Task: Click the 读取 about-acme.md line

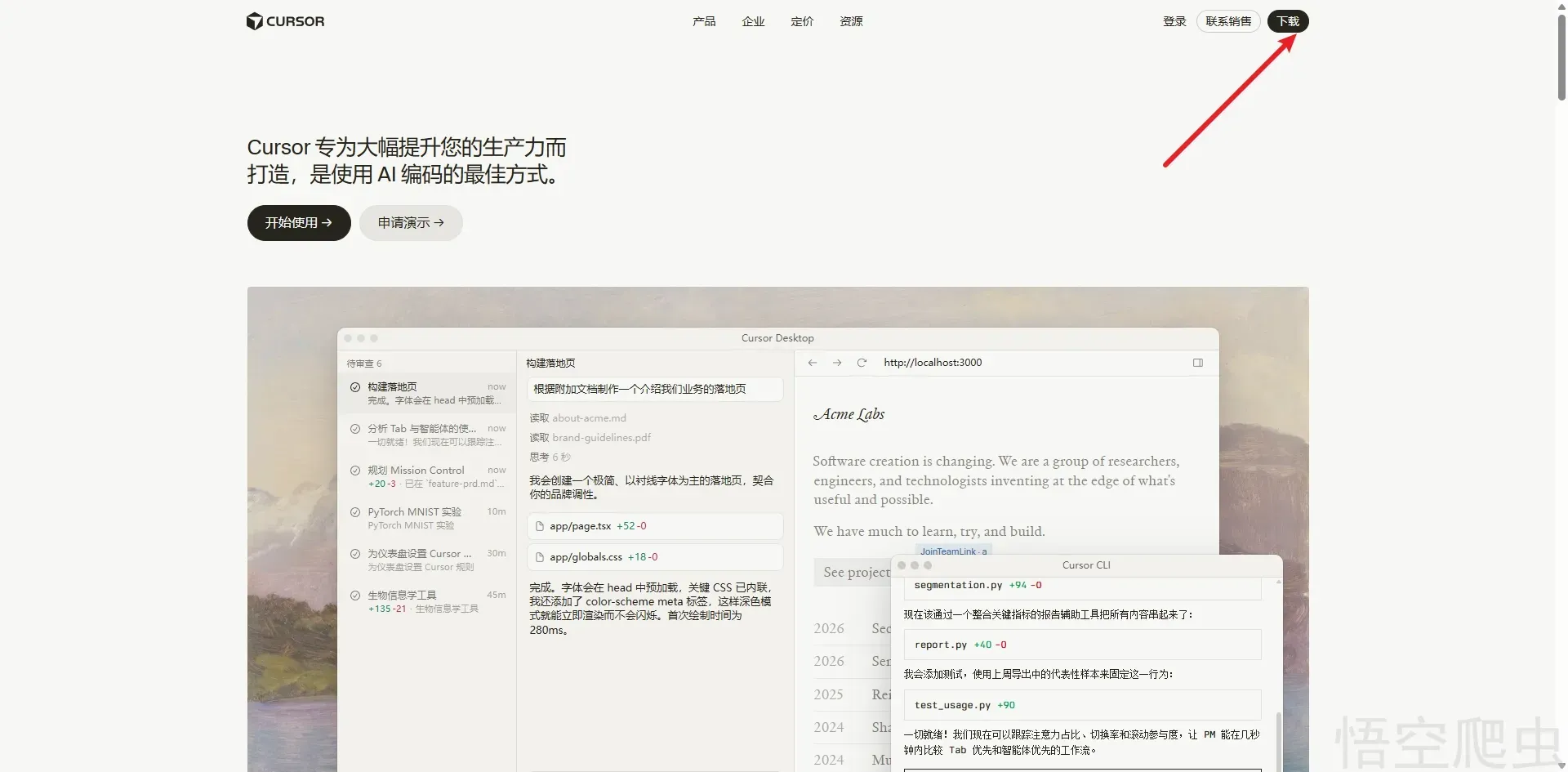Action: tap(577, 418)
